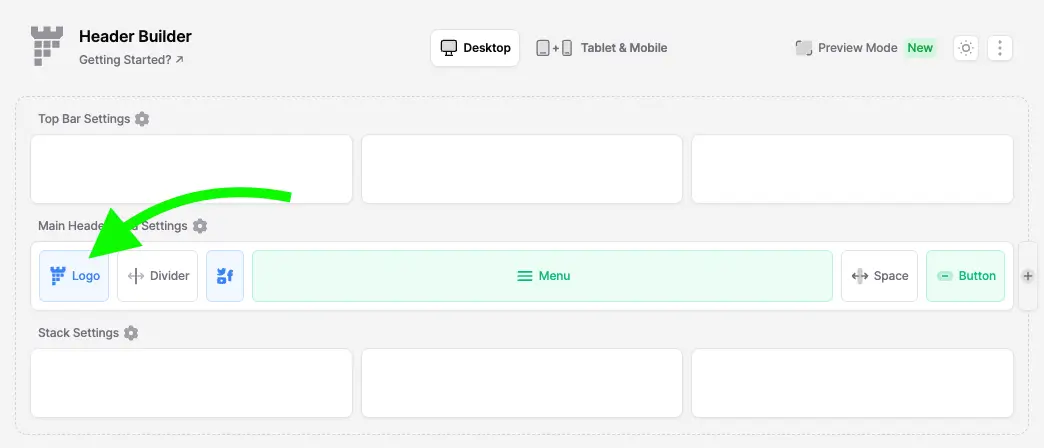Image resolution: width=1044 pixels, height=448 pixels.
Task: Click the first Top Bar empty column
Action: tap(191, 169)
